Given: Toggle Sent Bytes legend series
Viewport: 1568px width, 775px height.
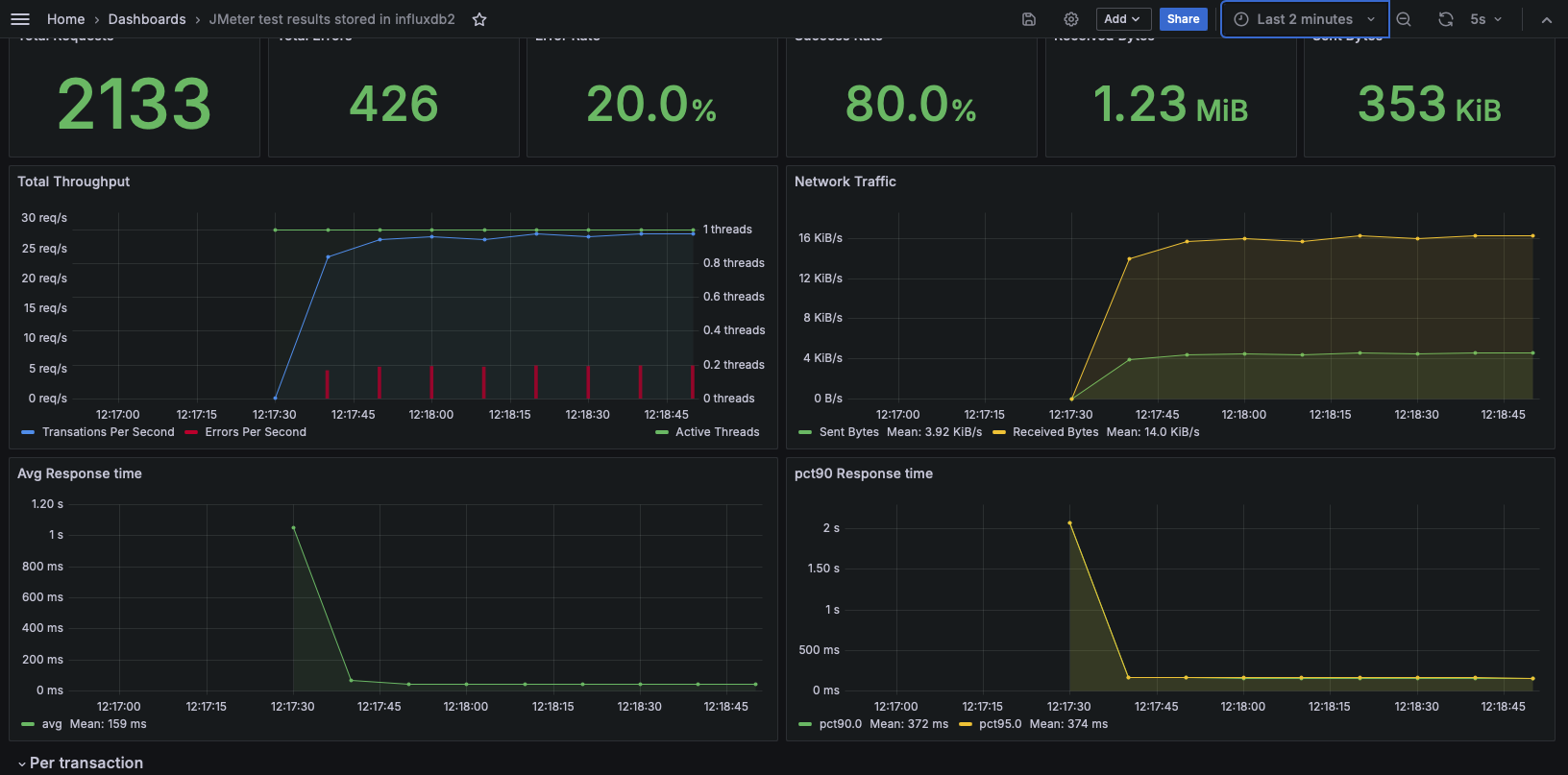Looking at the screenshot, I should (848, 432).
